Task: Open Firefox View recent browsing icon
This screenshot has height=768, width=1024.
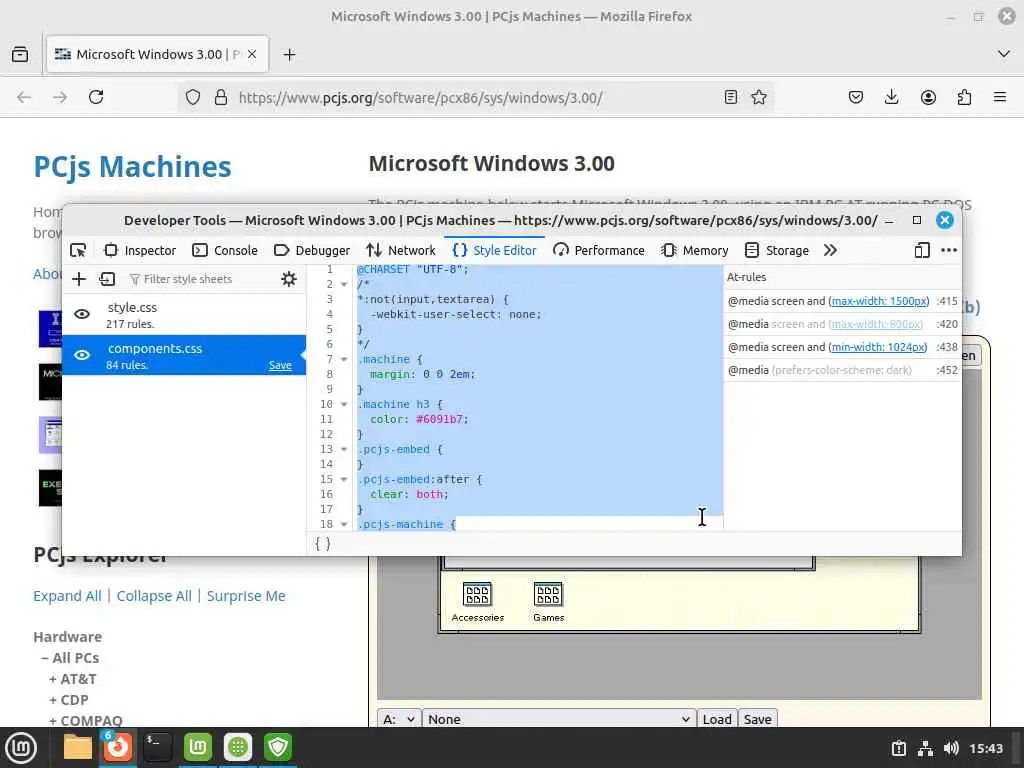Action: click(20, 55)
